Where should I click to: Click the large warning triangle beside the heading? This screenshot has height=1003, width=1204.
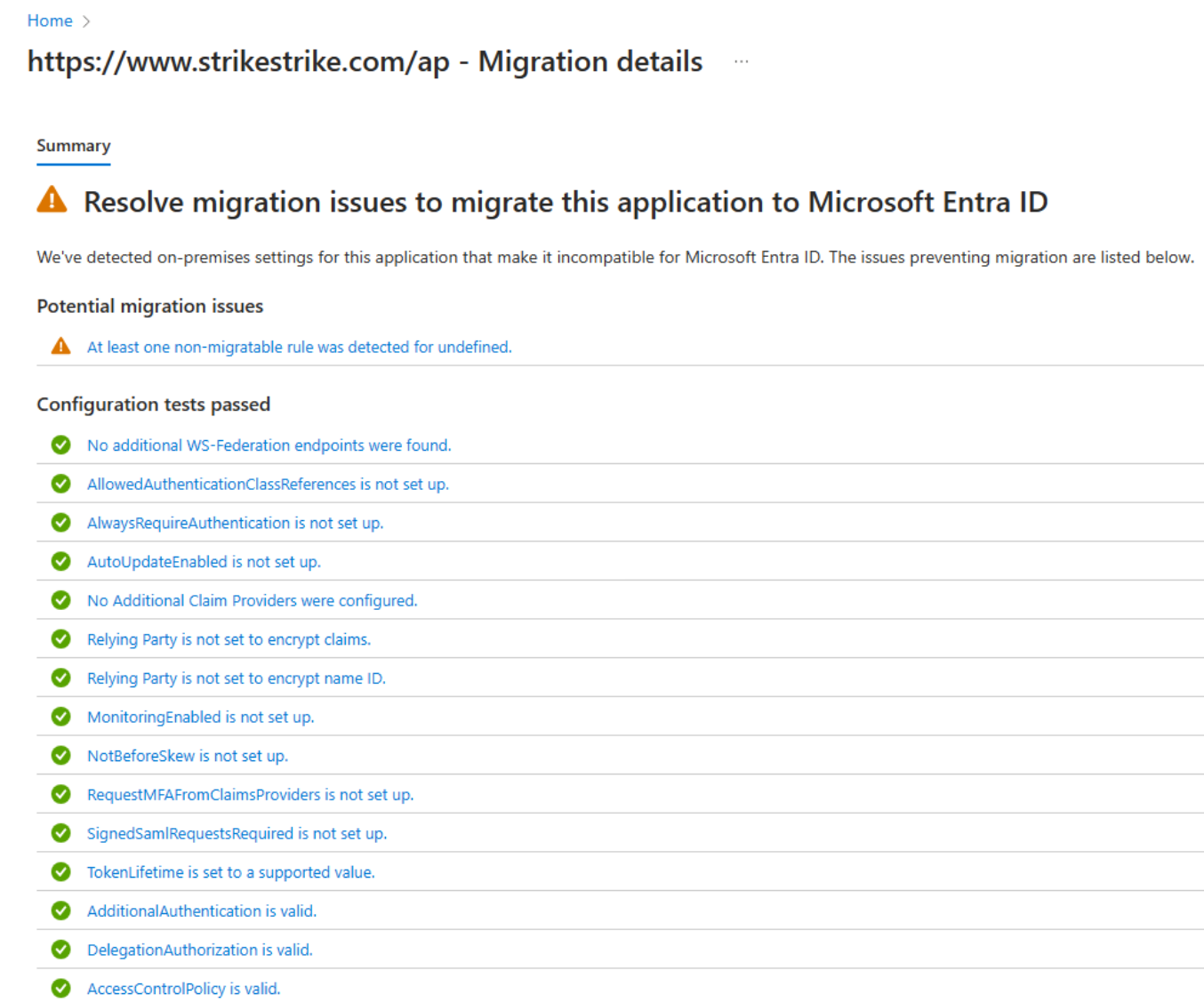coord(52,200)
